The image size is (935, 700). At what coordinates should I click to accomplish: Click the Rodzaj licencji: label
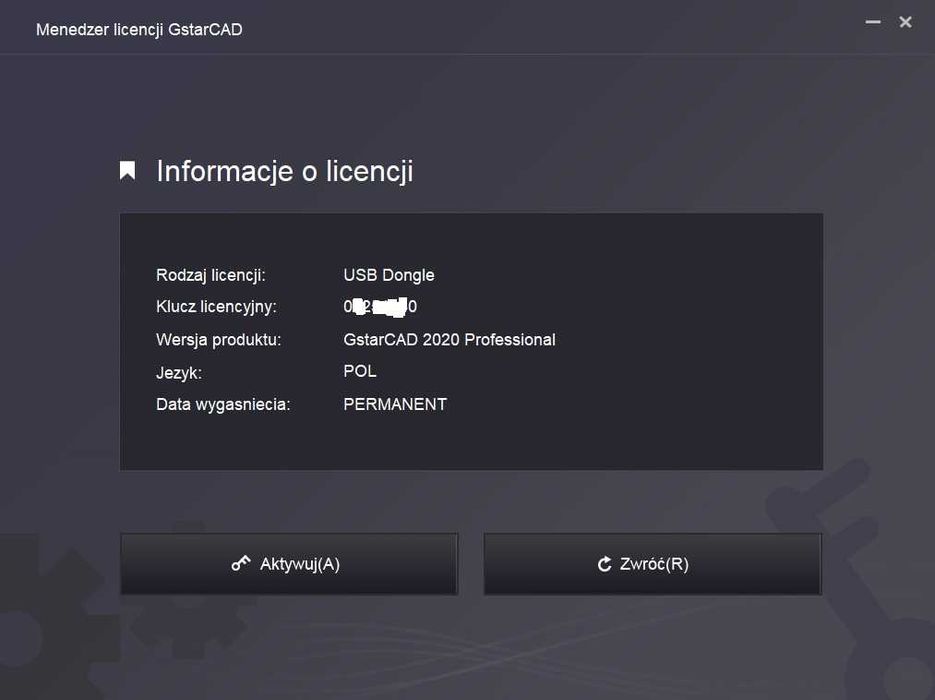click(210, 275)
